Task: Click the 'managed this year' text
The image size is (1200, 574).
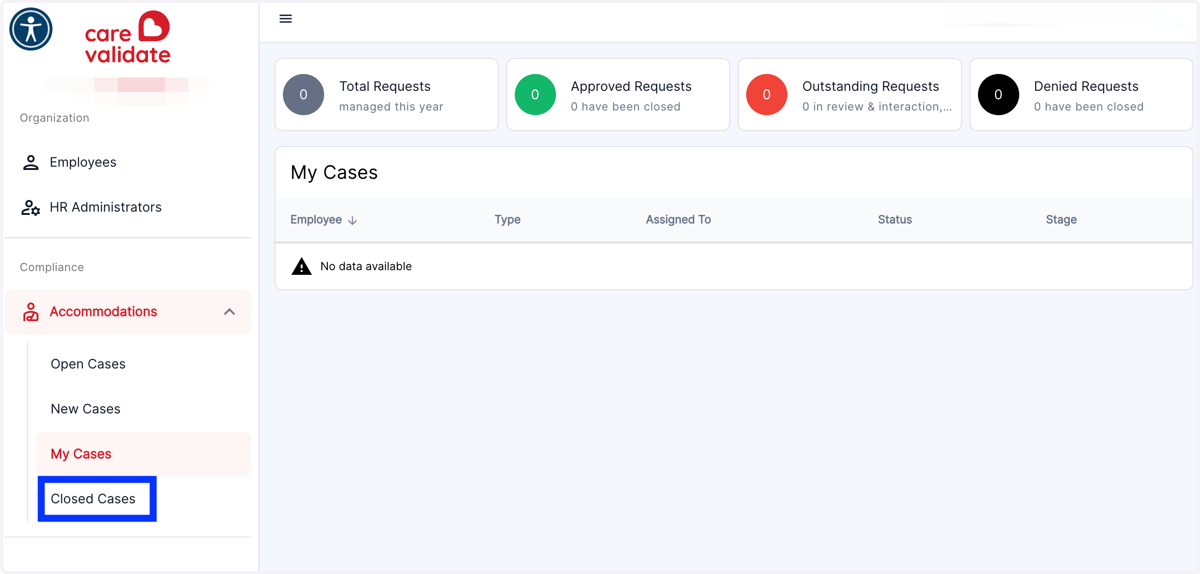Action: pos(391,107)
